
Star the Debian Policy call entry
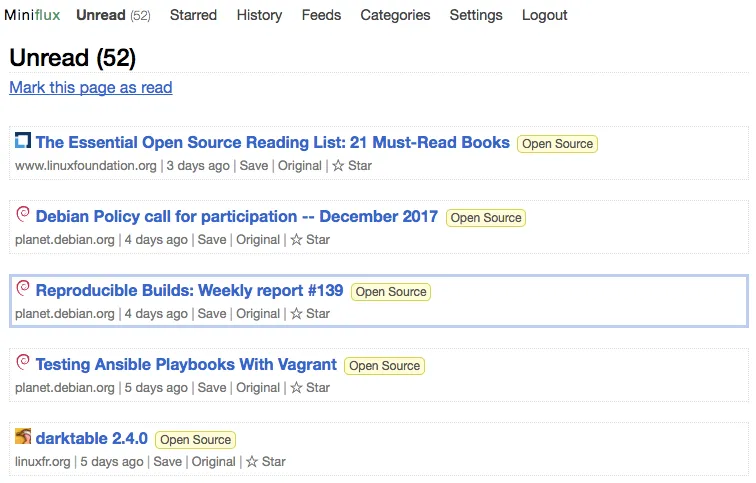pyautogui.click(x=309, y=240)
